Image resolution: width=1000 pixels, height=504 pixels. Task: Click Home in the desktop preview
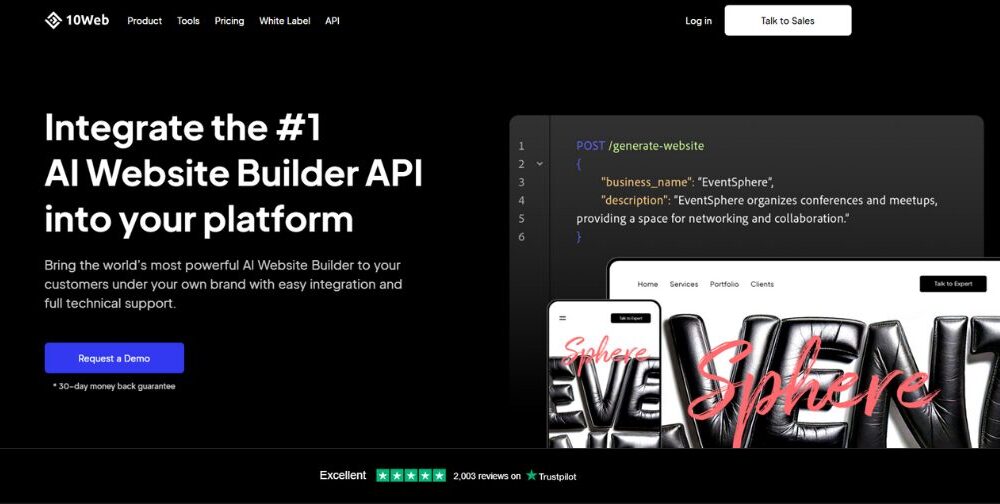[648, 284]
